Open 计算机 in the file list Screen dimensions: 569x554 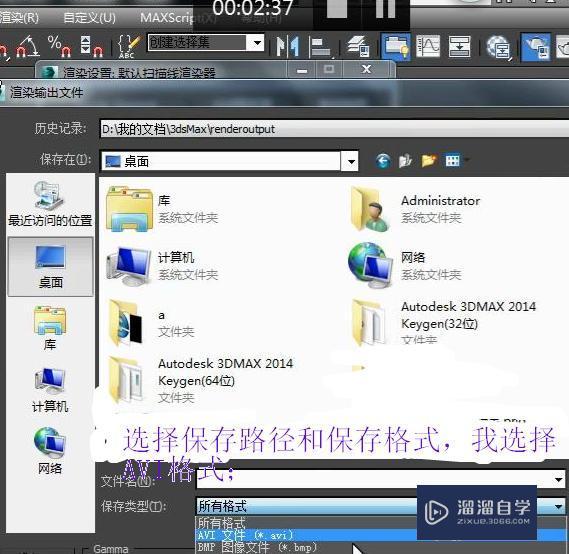click(x=162, y=266)
